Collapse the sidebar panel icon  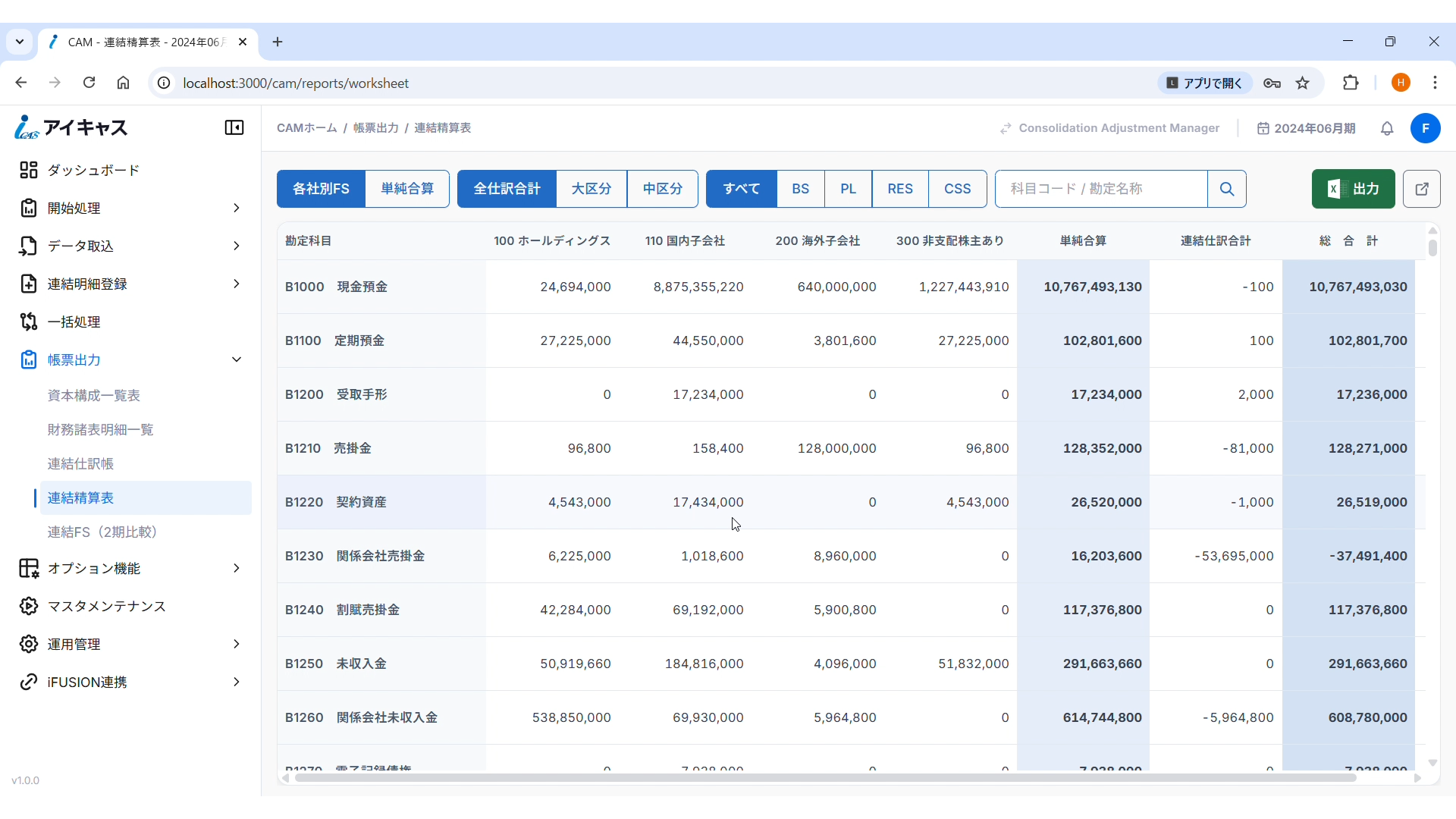click(234, 127)
